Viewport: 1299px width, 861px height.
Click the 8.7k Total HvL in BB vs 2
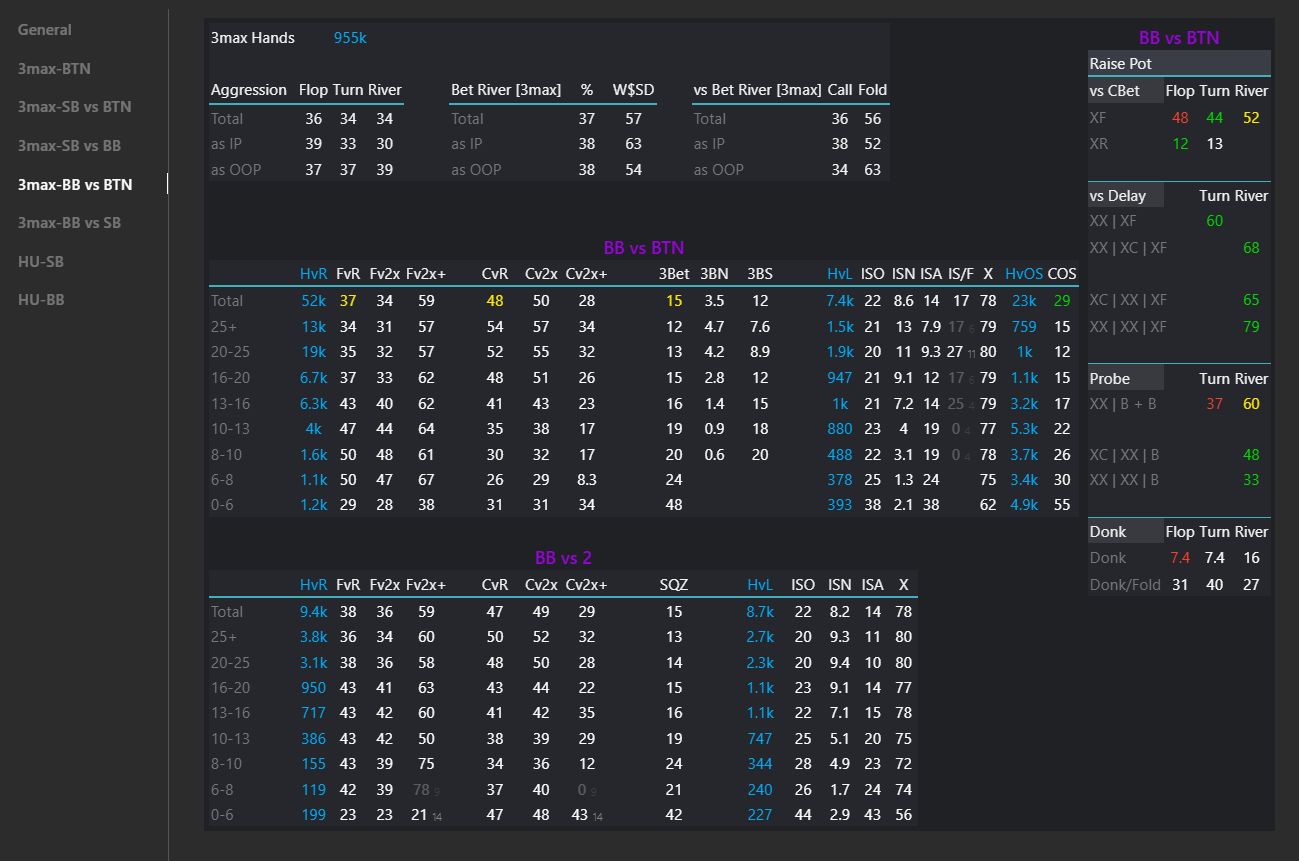[x=760, y=612]
